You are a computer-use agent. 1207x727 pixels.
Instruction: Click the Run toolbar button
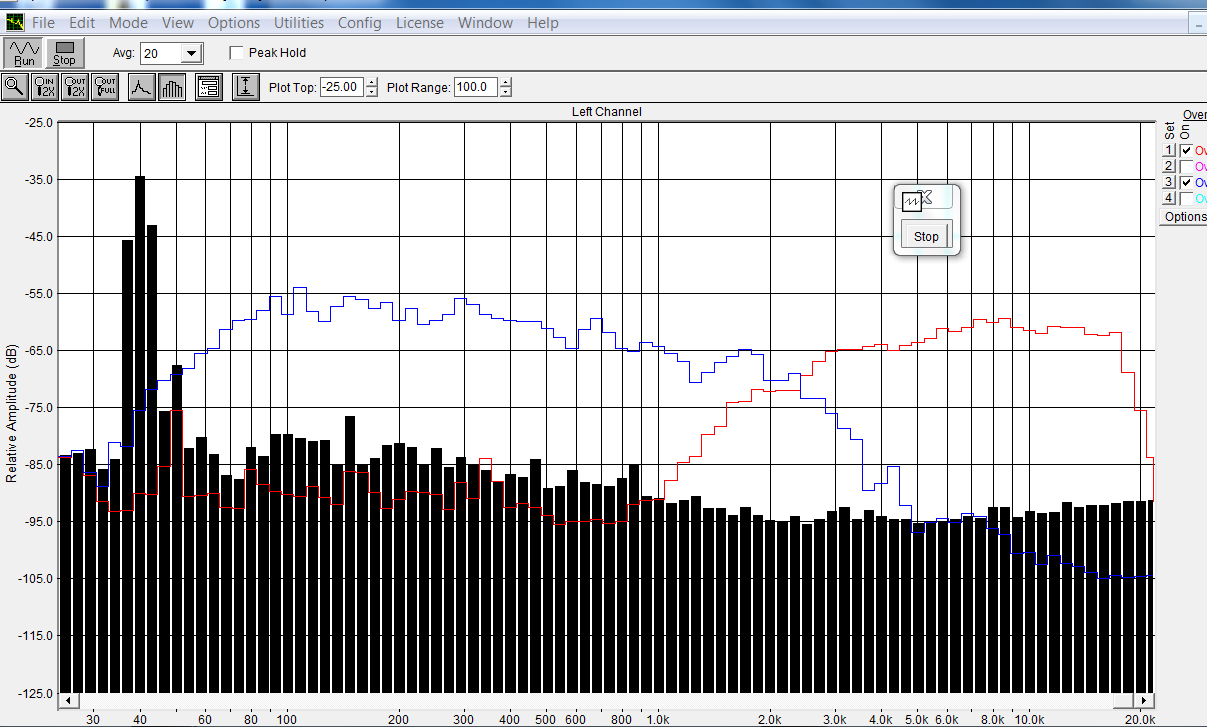[24, 53]
